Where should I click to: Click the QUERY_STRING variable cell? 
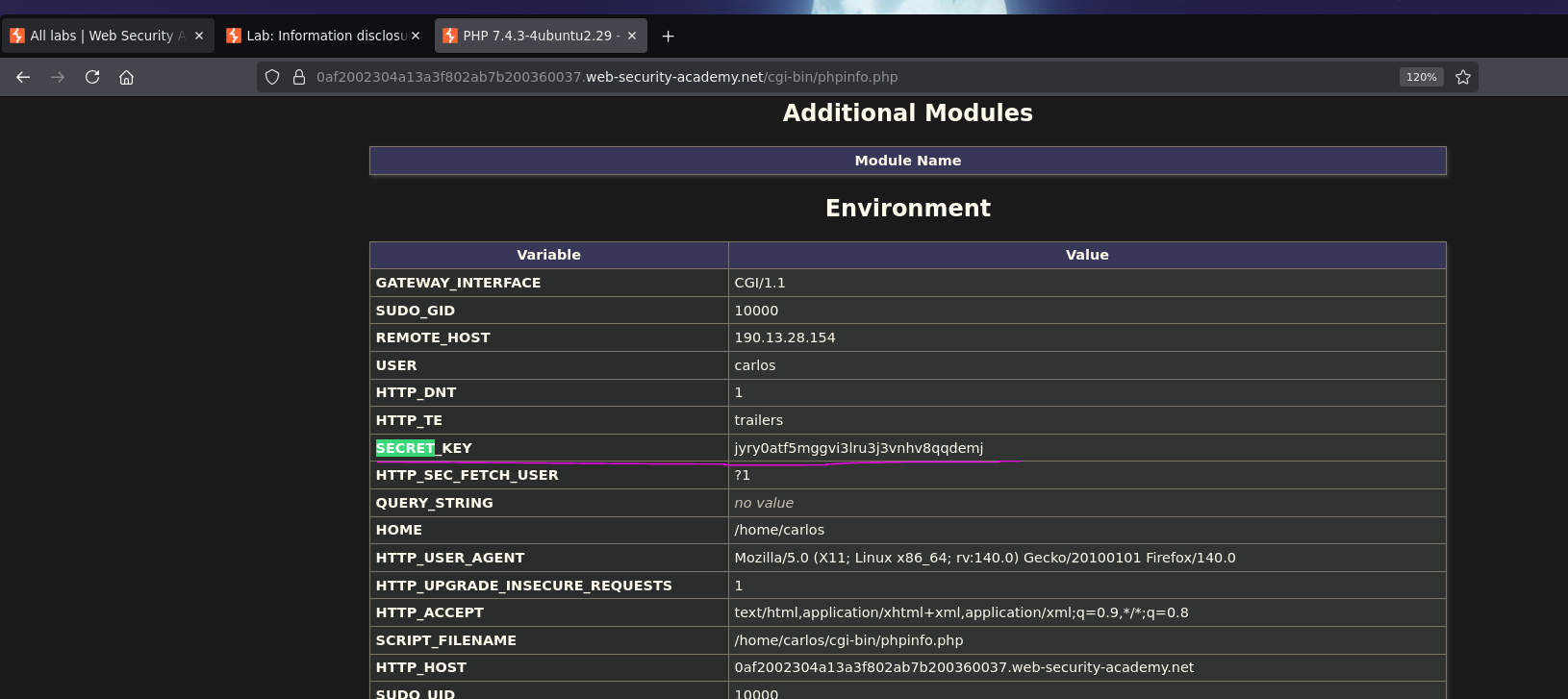click(548, 503)
